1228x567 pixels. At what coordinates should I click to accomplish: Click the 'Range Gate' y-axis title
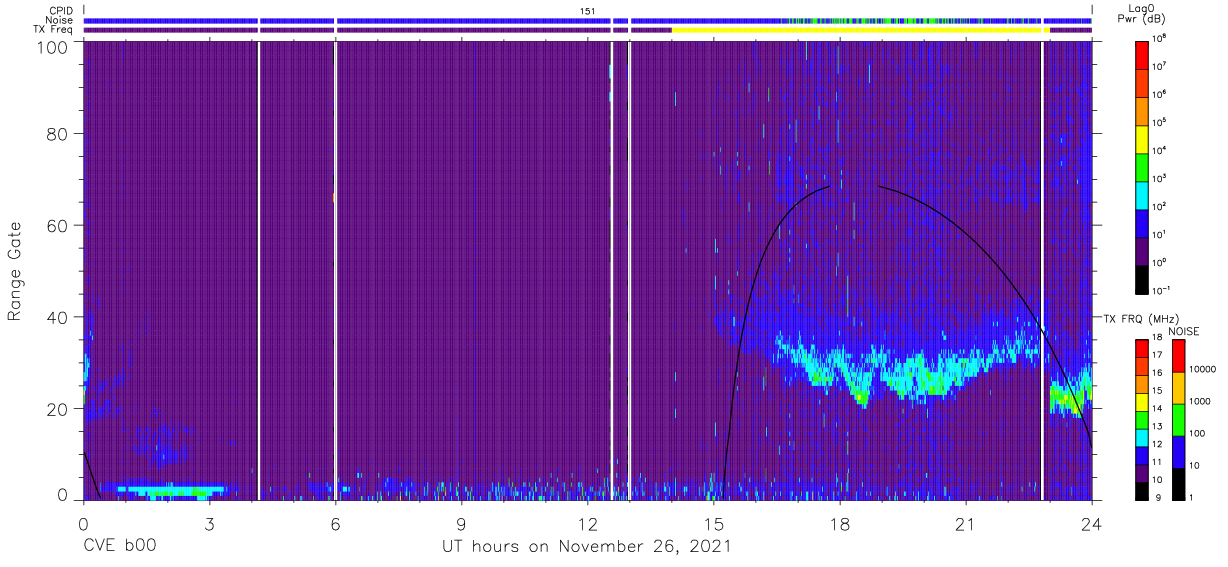click(x=15, y=272)
